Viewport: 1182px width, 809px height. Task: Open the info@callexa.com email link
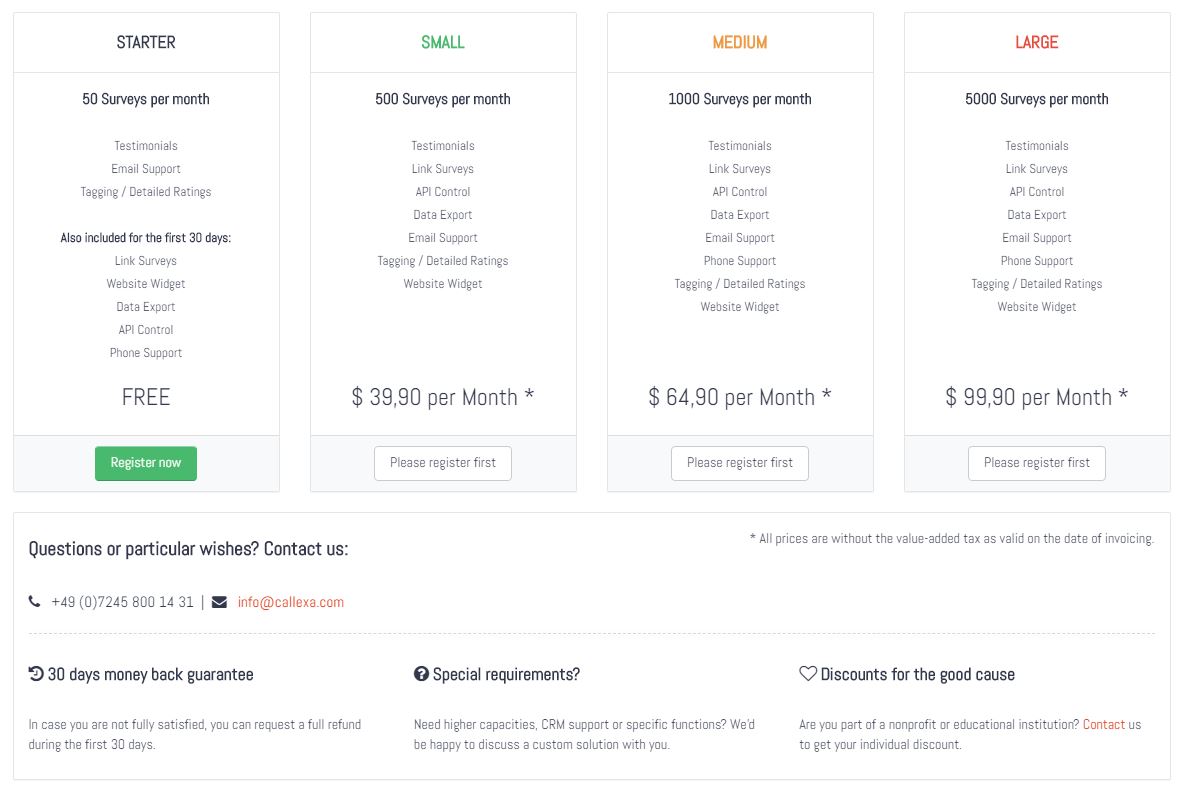coord(291,602)
